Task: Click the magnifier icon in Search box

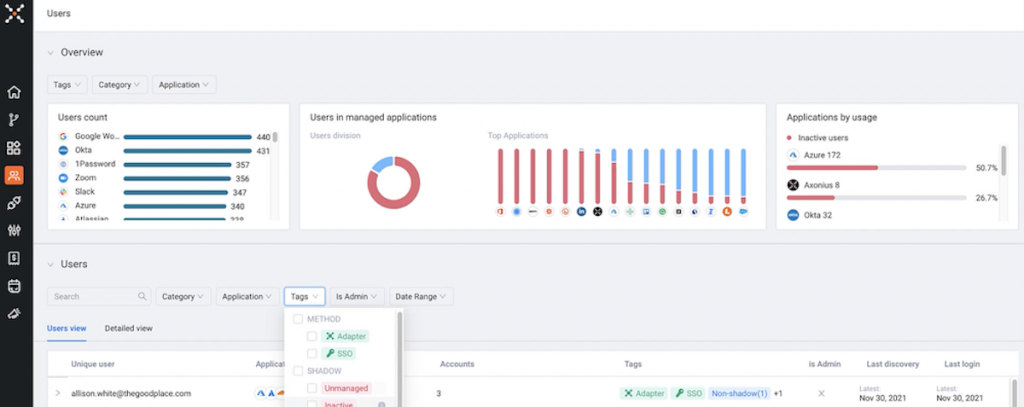Action: point(142,296)
